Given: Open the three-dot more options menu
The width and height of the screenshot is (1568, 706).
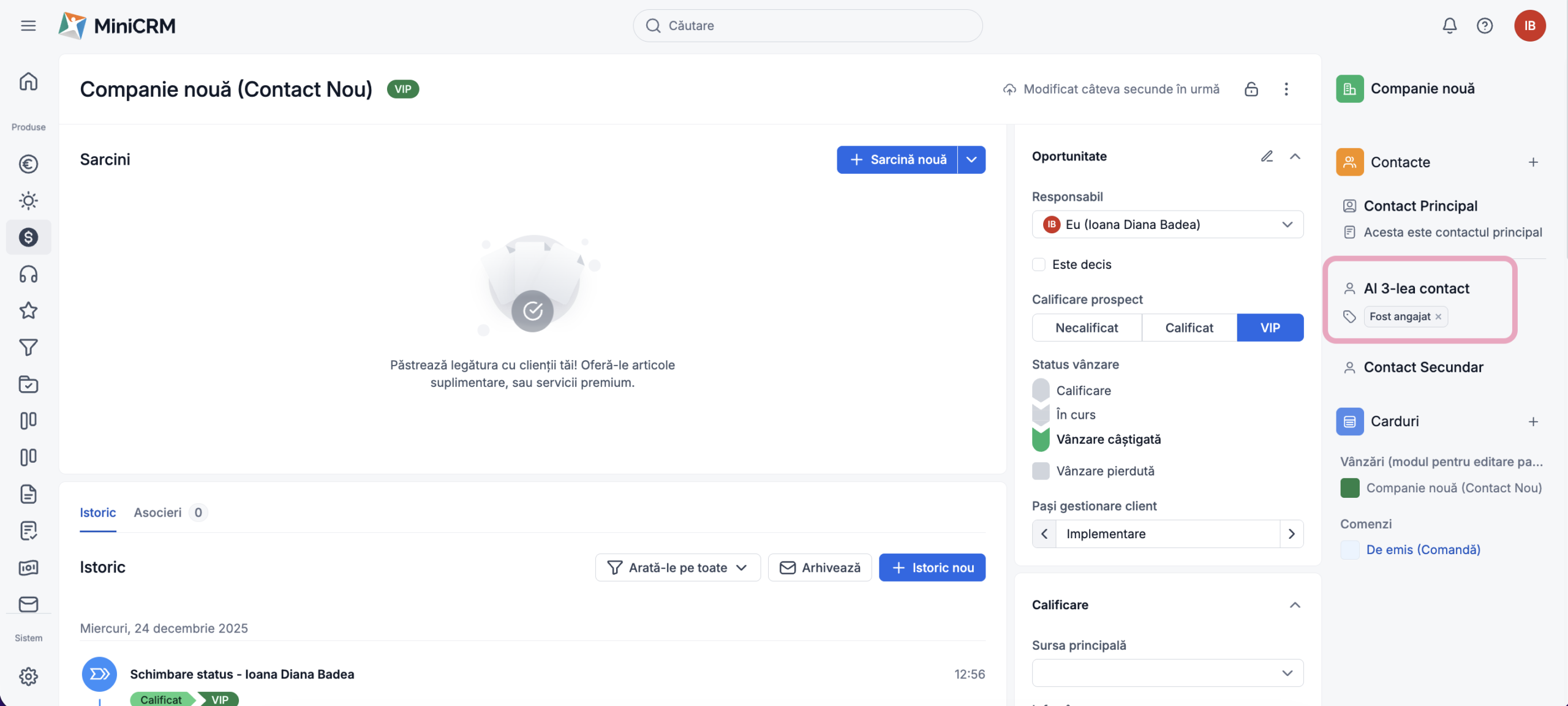Looking at the screenshot, I should coord(1286,89).
